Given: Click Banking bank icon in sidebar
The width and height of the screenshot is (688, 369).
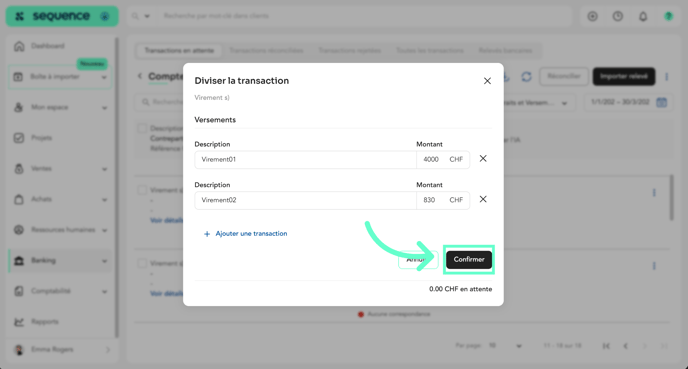Looking at the screenshot, I should click(19, 261).
